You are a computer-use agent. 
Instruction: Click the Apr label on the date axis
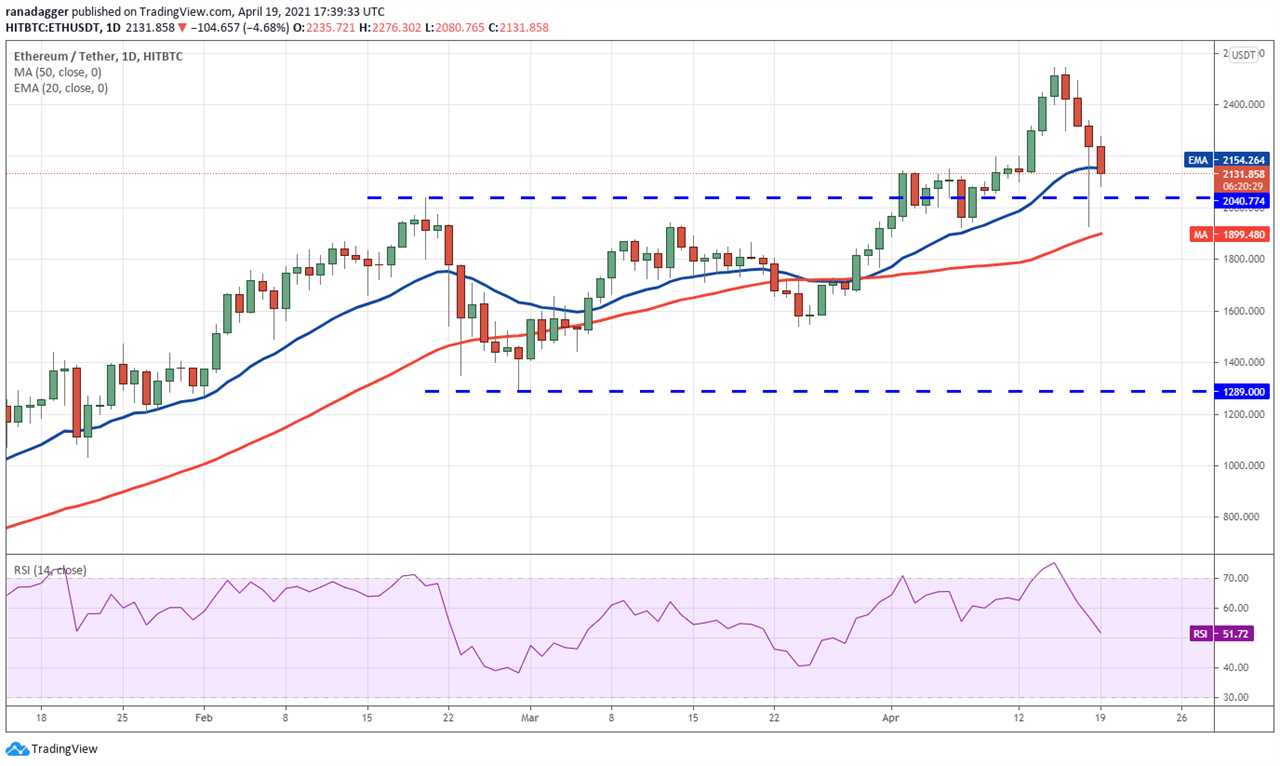coord(889,717)
